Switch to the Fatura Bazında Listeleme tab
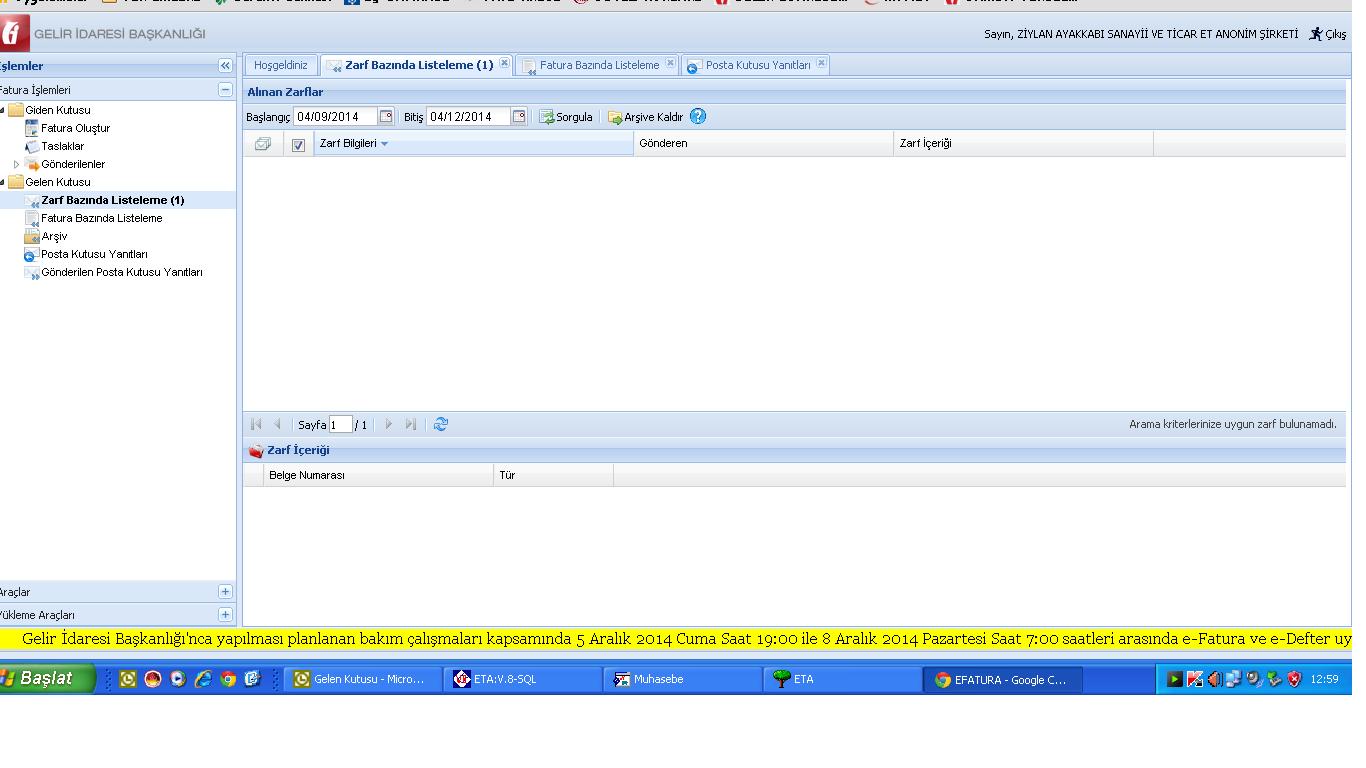The height and width of the screenshot is (768, 1366). (x=599, y=65)
